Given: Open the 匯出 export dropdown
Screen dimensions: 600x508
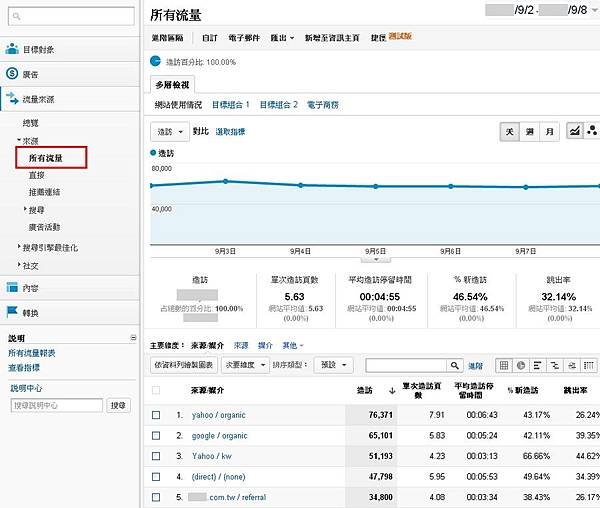Looking at the screenshot, I should 282,38.
